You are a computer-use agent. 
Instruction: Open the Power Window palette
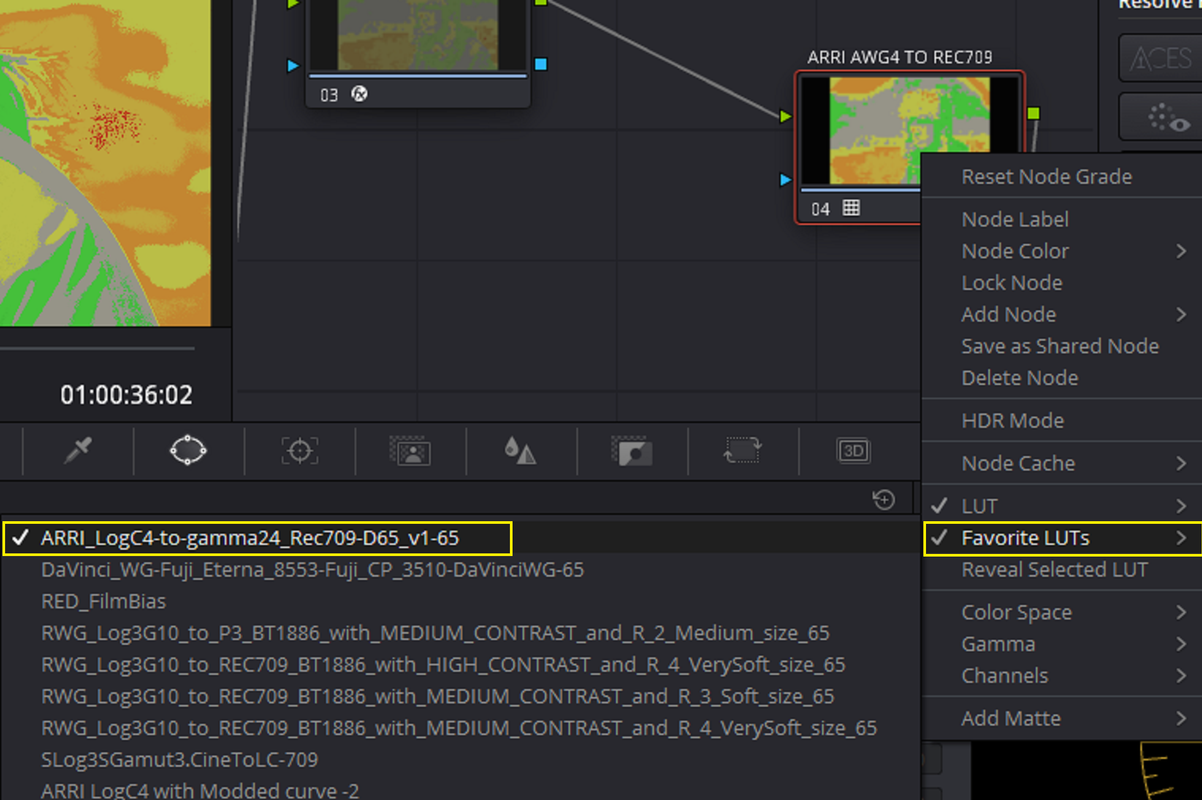(x=188, y=451)
